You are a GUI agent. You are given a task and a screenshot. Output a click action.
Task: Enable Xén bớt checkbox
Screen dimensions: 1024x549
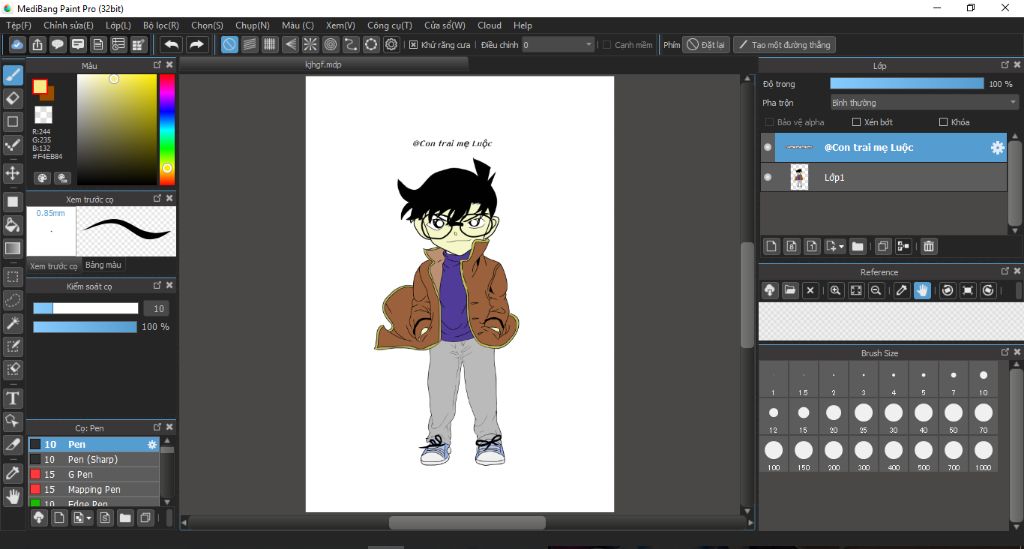point(856,122)
